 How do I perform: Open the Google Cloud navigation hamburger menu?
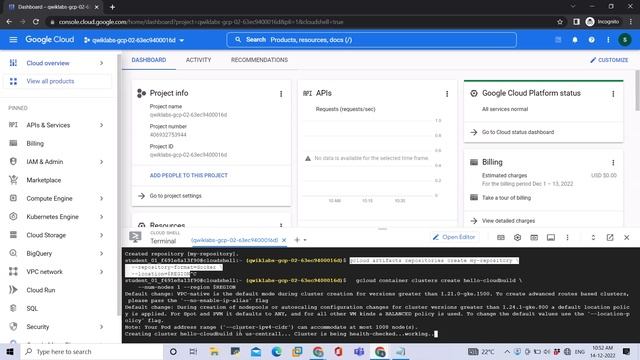(13, 40)
